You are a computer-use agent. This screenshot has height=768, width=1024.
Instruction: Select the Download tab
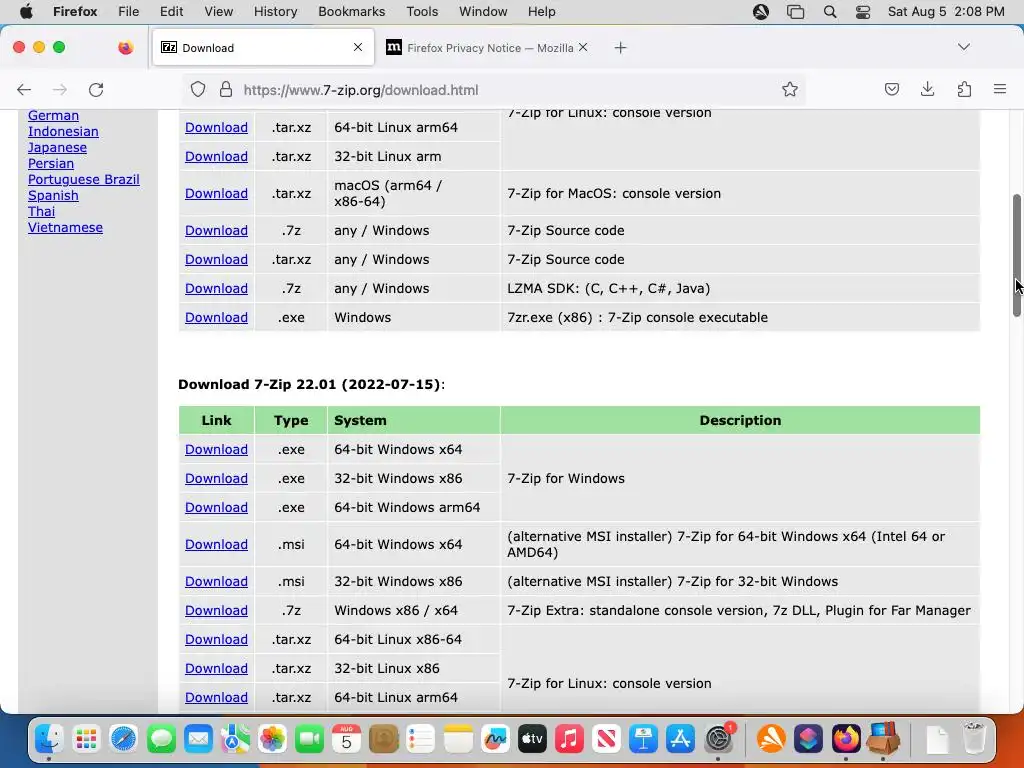(x=263, y=48)
